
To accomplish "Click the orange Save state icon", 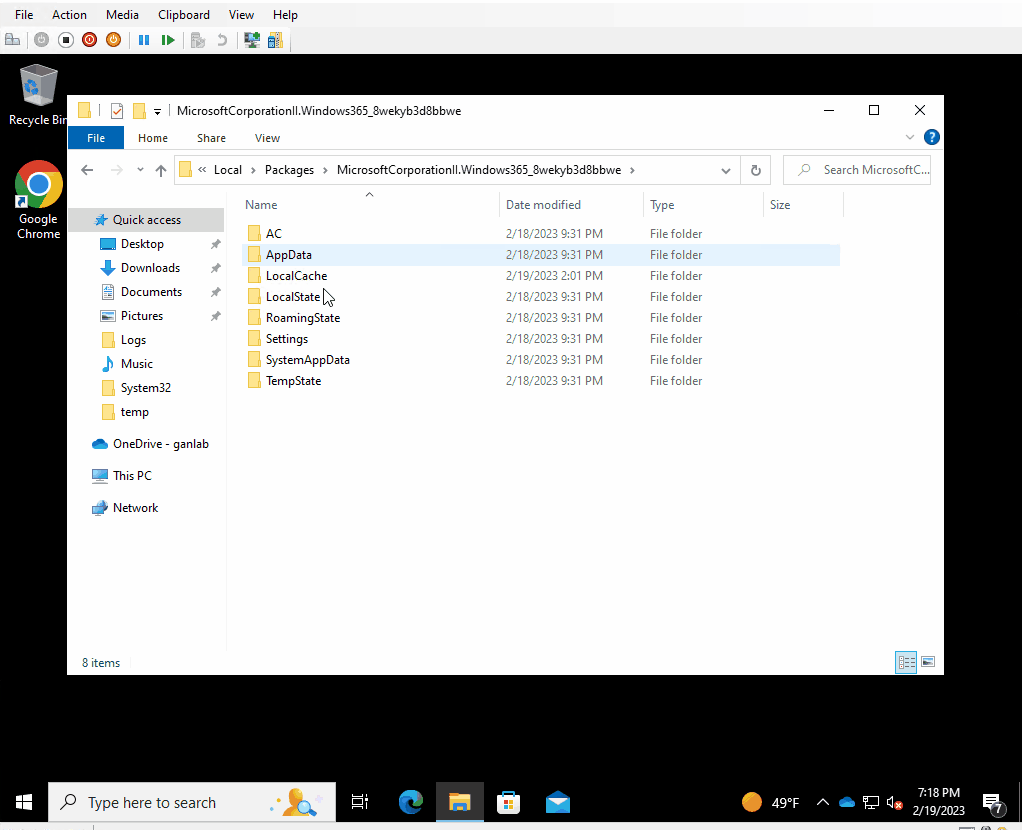I will 113,40.
